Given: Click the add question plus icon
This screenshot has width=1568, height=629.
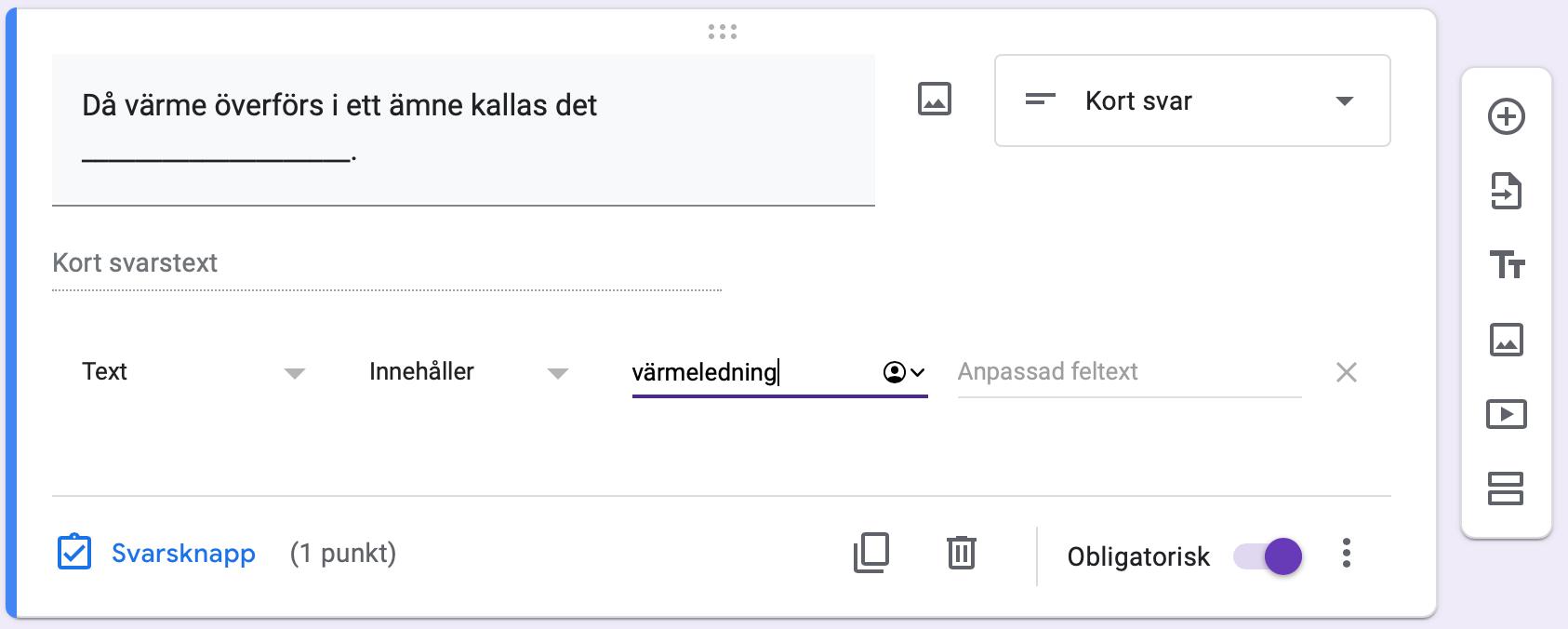Looking at the screenshot, I should click(1506, 117).
